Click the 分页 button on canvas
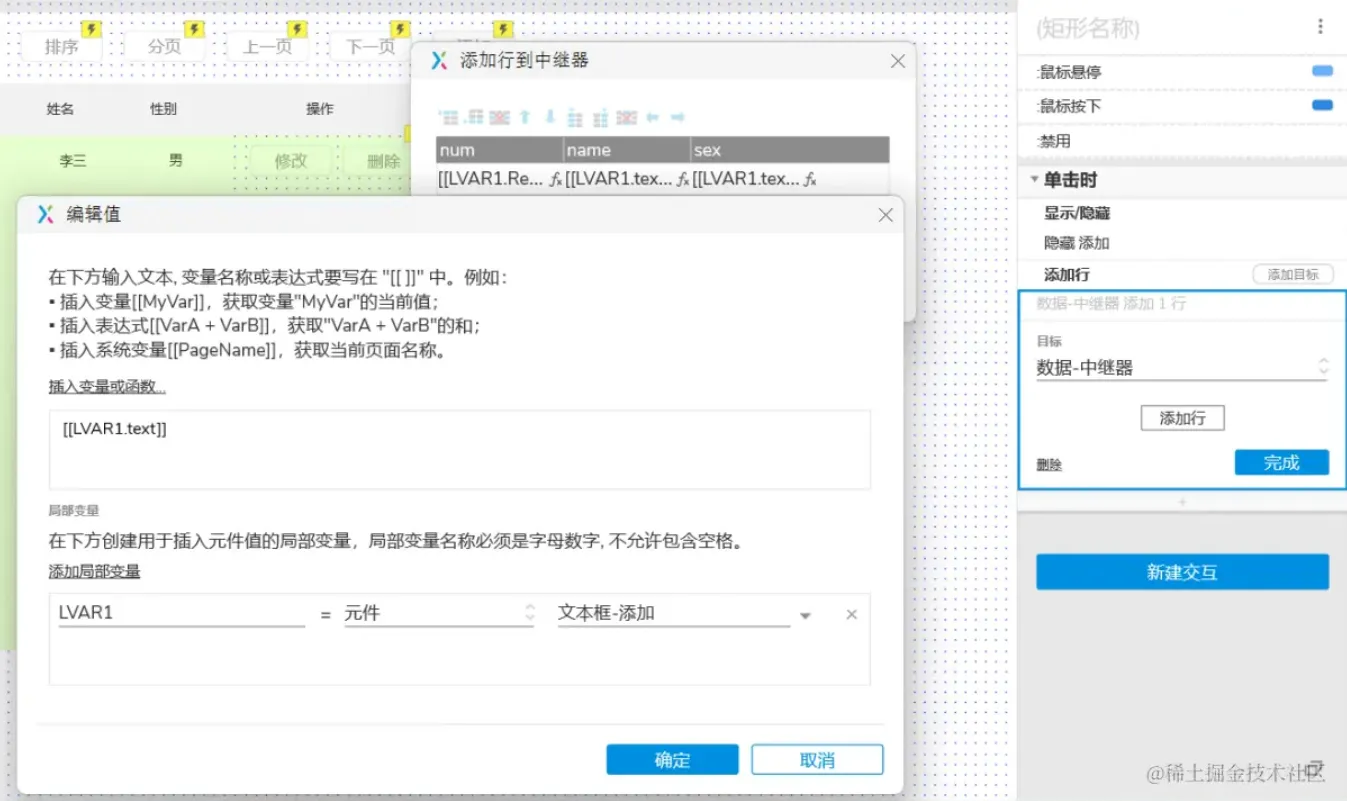The height and width of the screenshot is (801, 1347). tap(165, 46)
